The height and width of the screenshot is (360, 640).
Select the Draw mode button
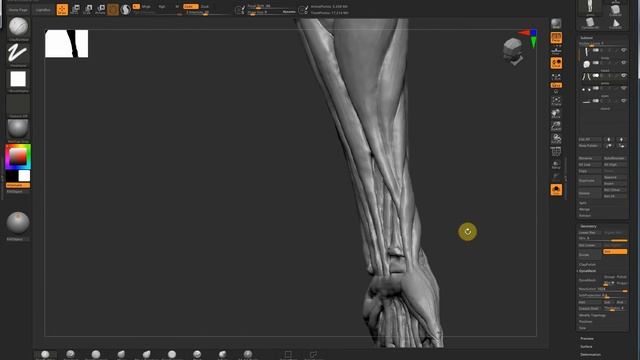pos(62,9)
